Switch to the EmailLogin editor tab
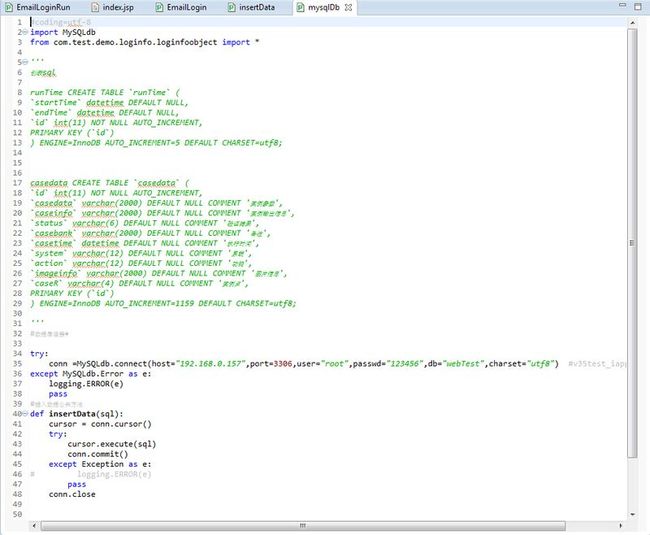 (181, 7)
